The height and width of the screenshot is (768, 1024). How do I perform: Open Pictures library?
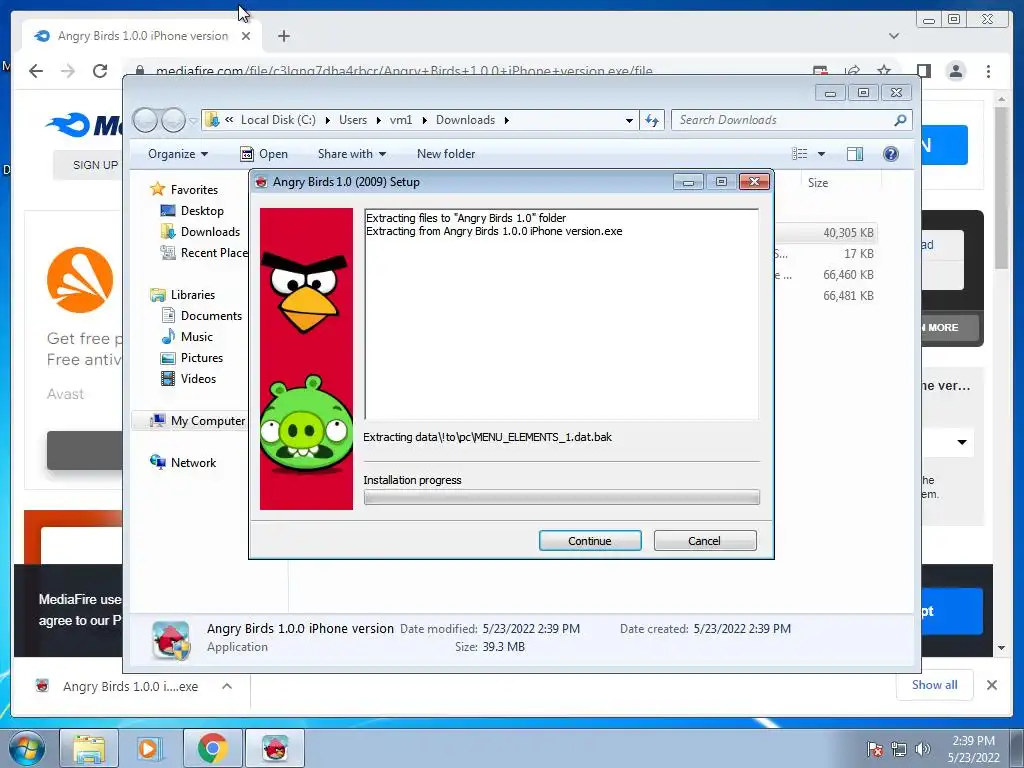coord(201,358)
